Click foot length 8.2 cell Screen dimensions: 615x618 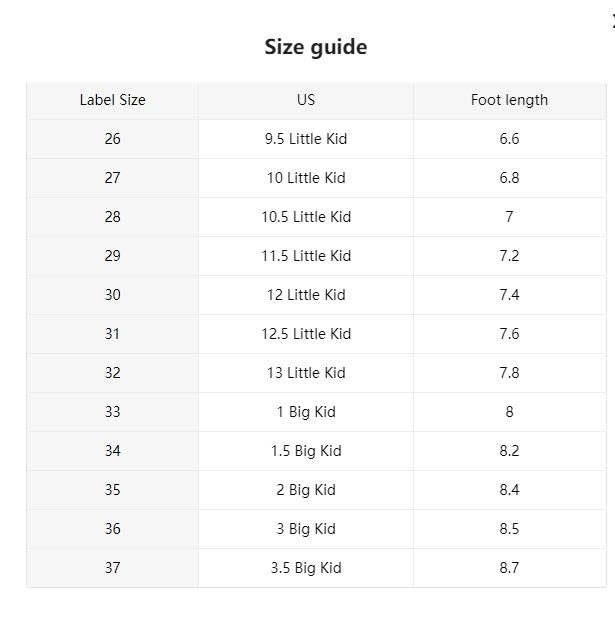(509, 451)
